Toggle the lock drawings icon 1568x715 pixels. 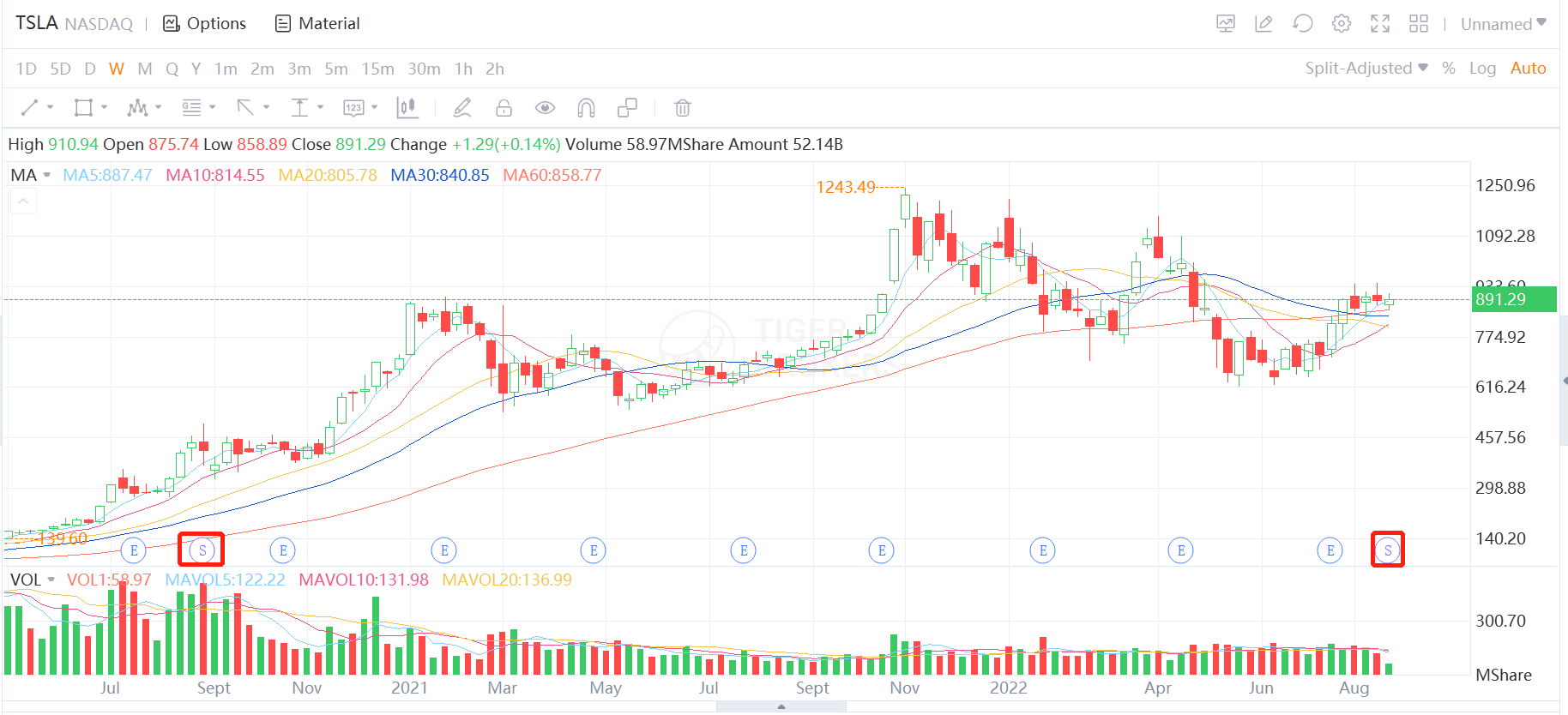pyautogui.click(x=504, y=107)
